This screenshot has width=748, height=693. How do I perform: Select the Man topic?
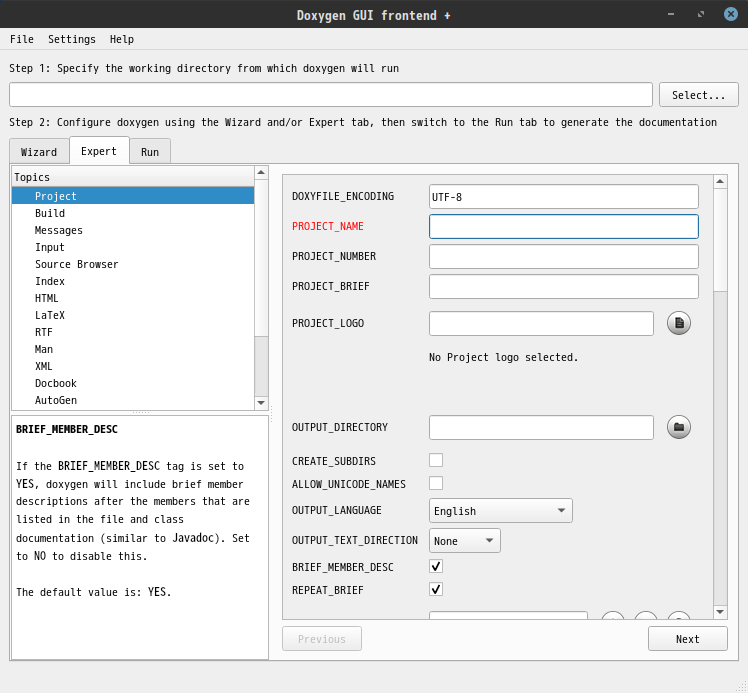coord(133,349)
